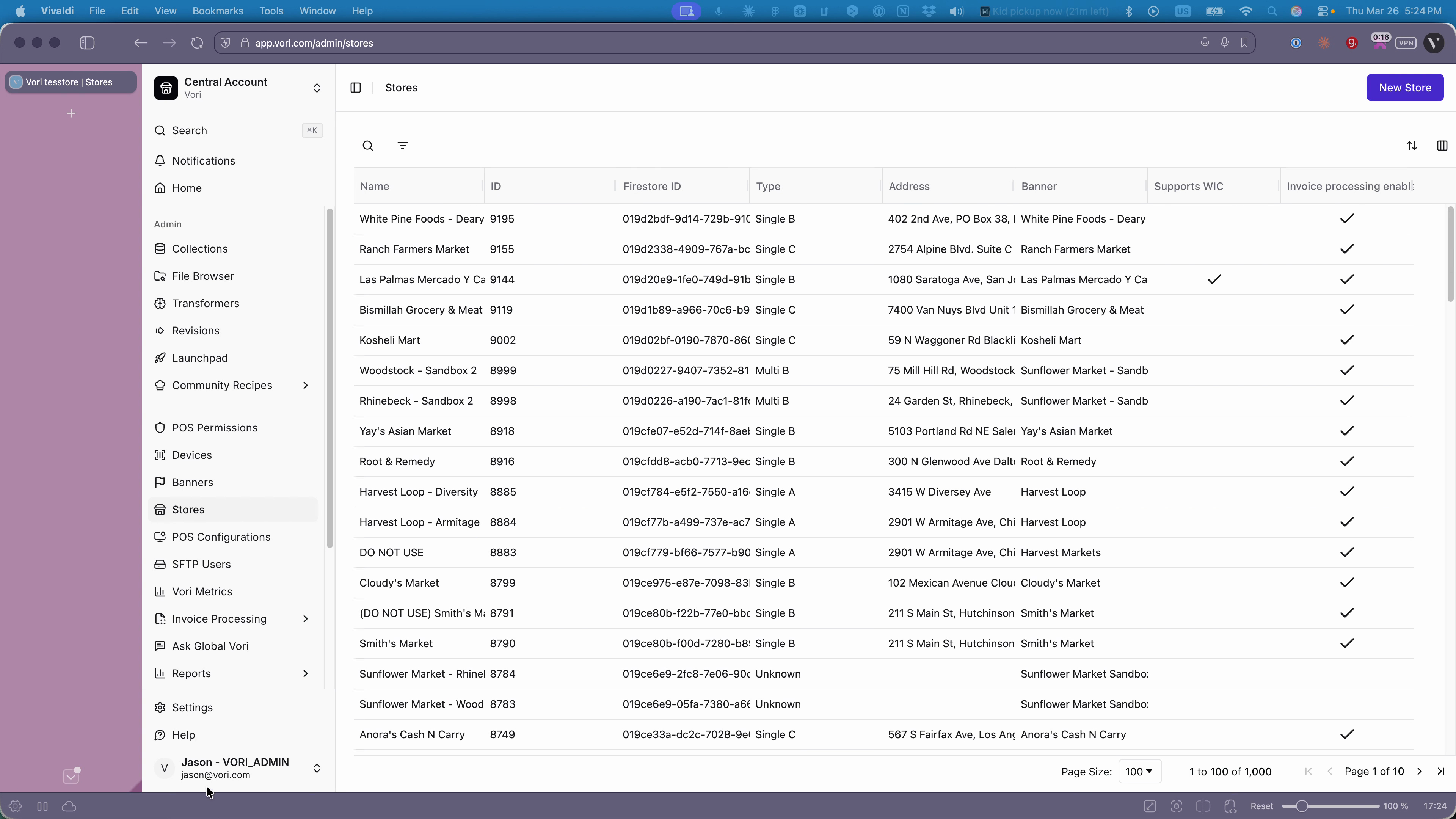1456x819 pixels.
Task: Open POS Configurations link in sidebar
Action: [221, 537]
